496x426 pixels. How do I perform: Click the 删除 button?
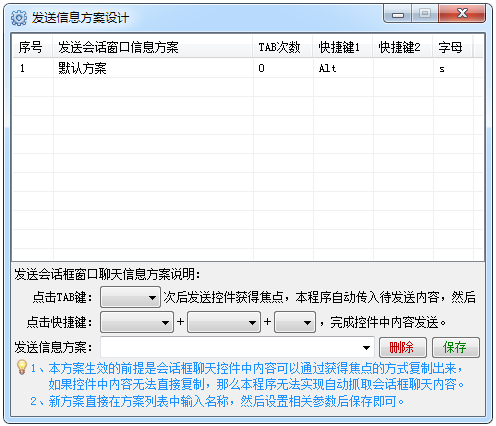click(403, 347)
